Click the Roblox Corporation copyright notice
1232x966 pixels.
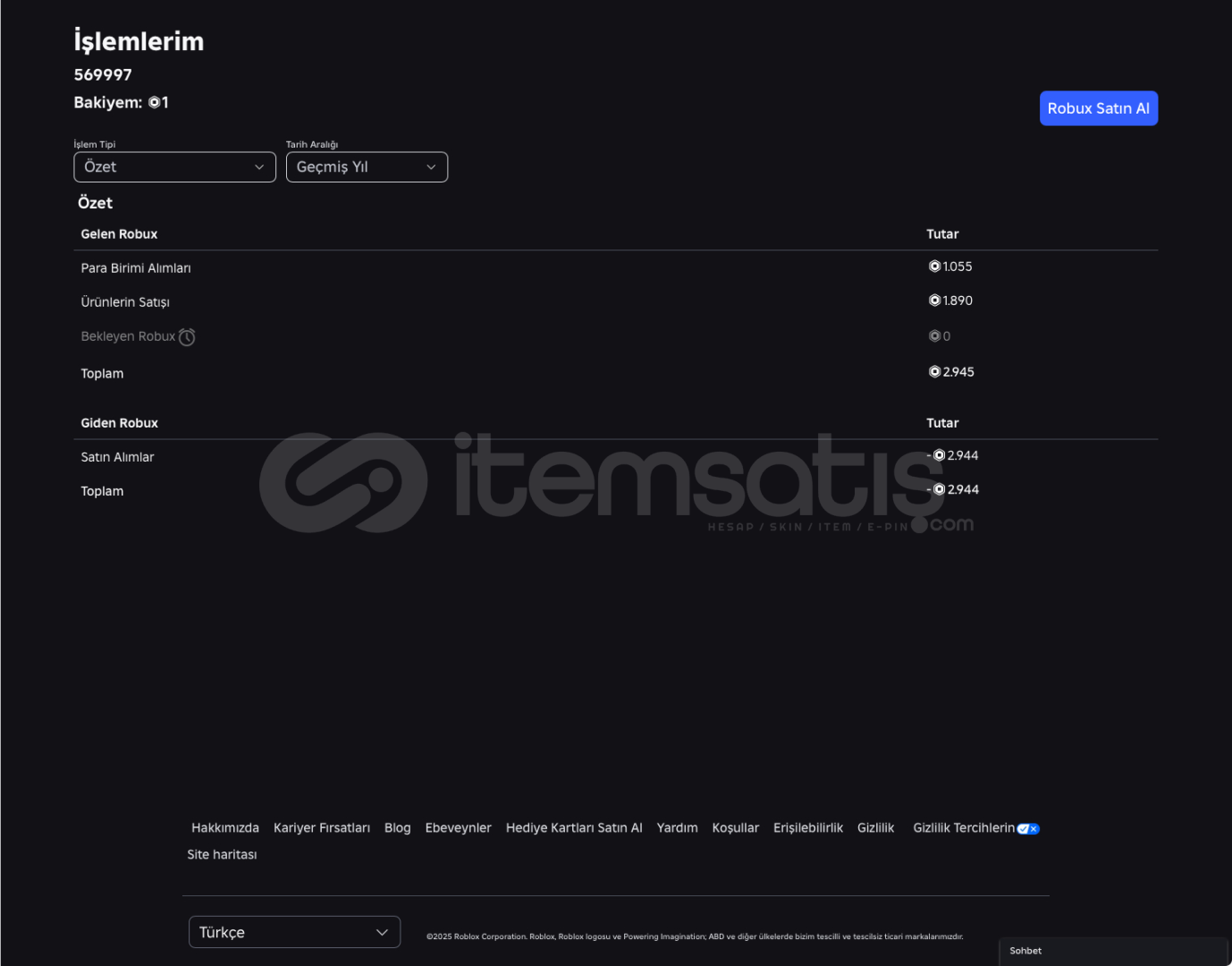pyautogui.click(x=695, y=936)
